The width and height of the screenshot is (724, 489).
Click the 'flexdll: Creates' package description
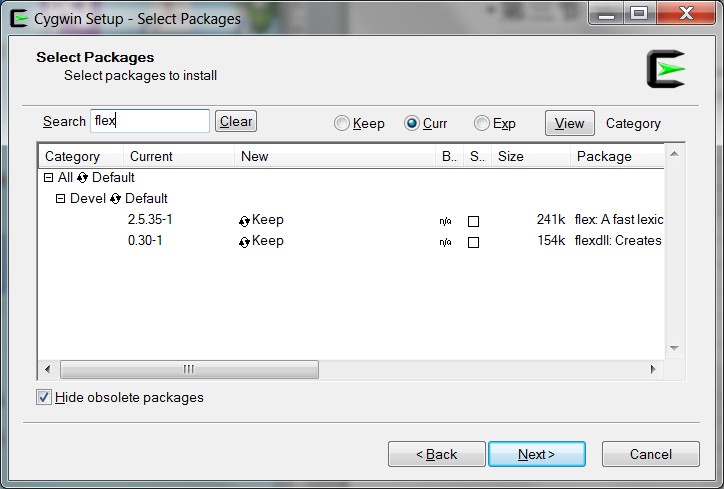[x=618, y=241]
